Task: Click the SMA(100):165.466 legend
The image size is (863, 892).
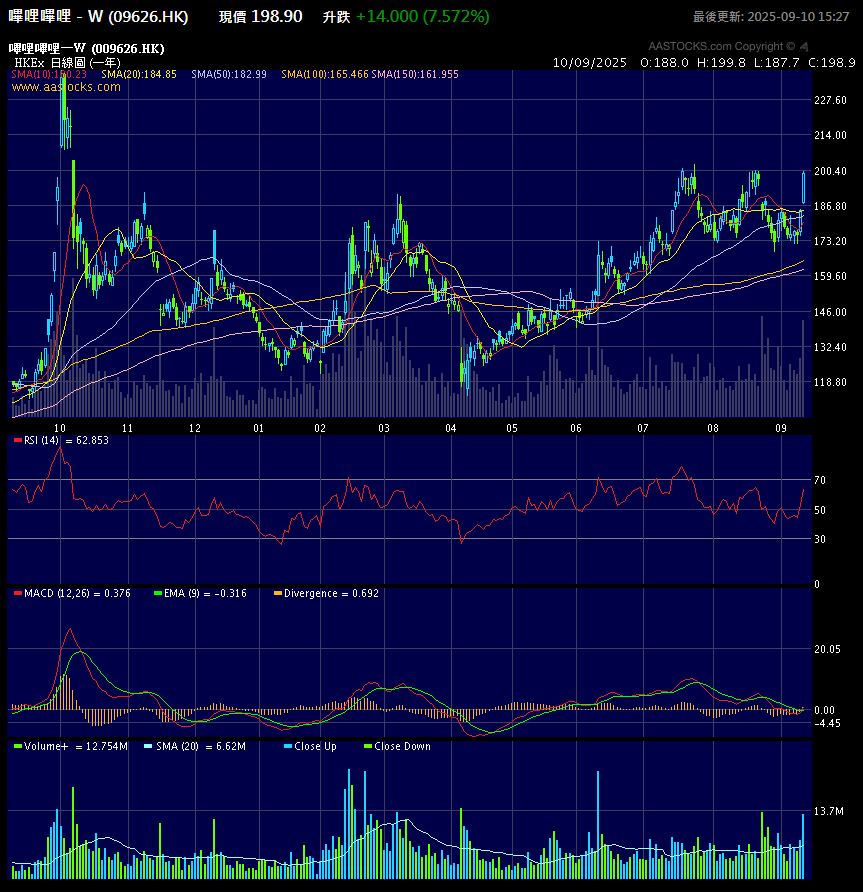Action: [x=325, y=75]
